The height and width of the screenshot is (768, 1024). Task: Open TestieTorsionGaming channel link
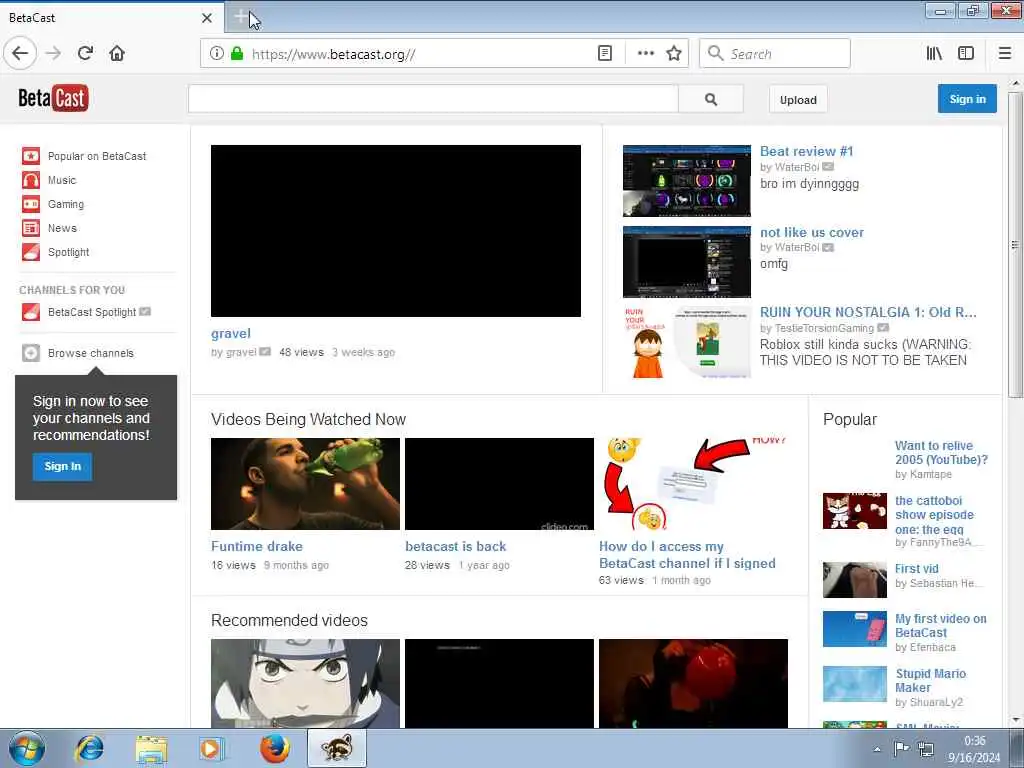pos(824,328)
